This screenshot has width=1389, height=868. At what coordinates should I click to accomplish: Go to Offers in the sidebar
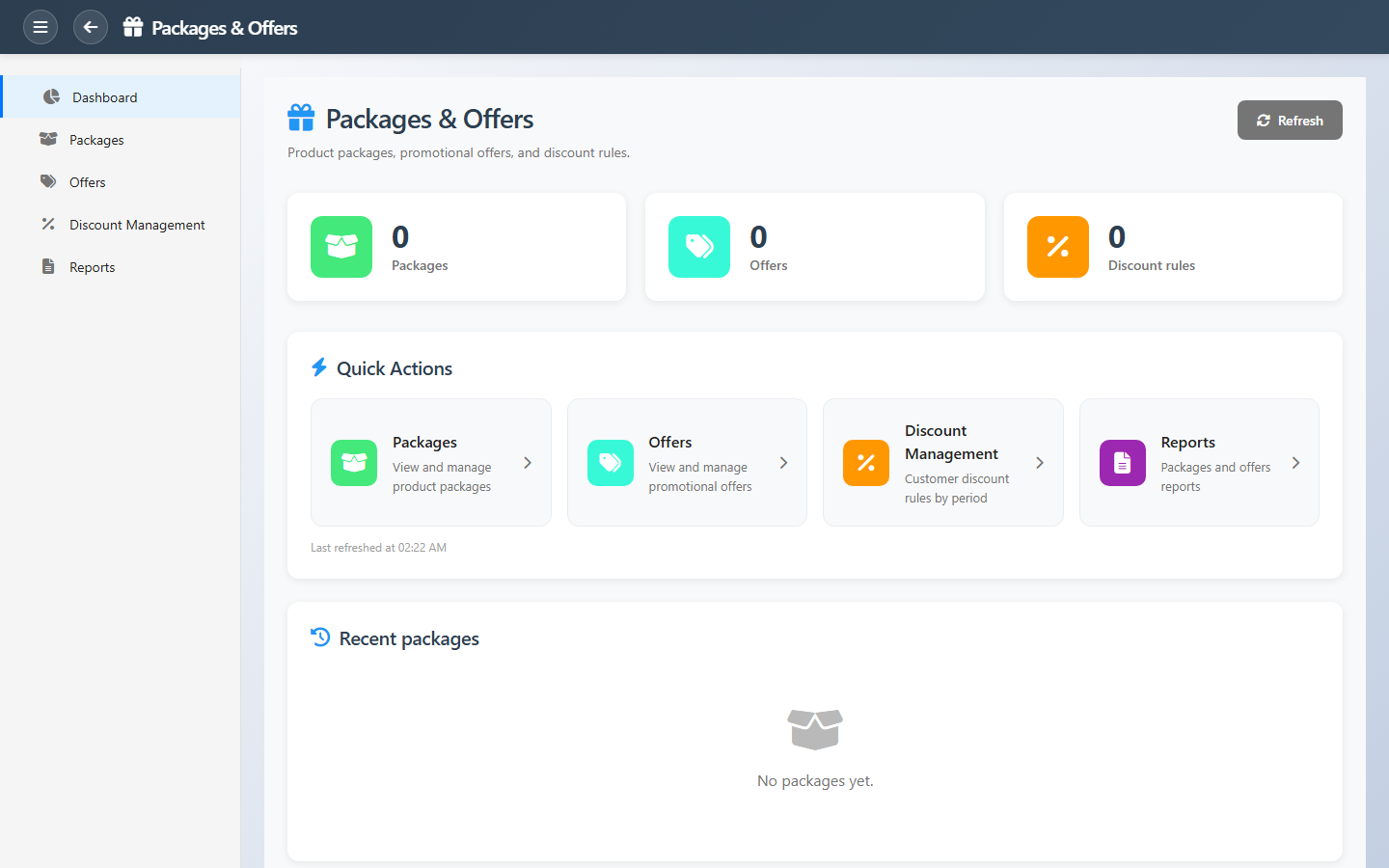pos(87,182)
